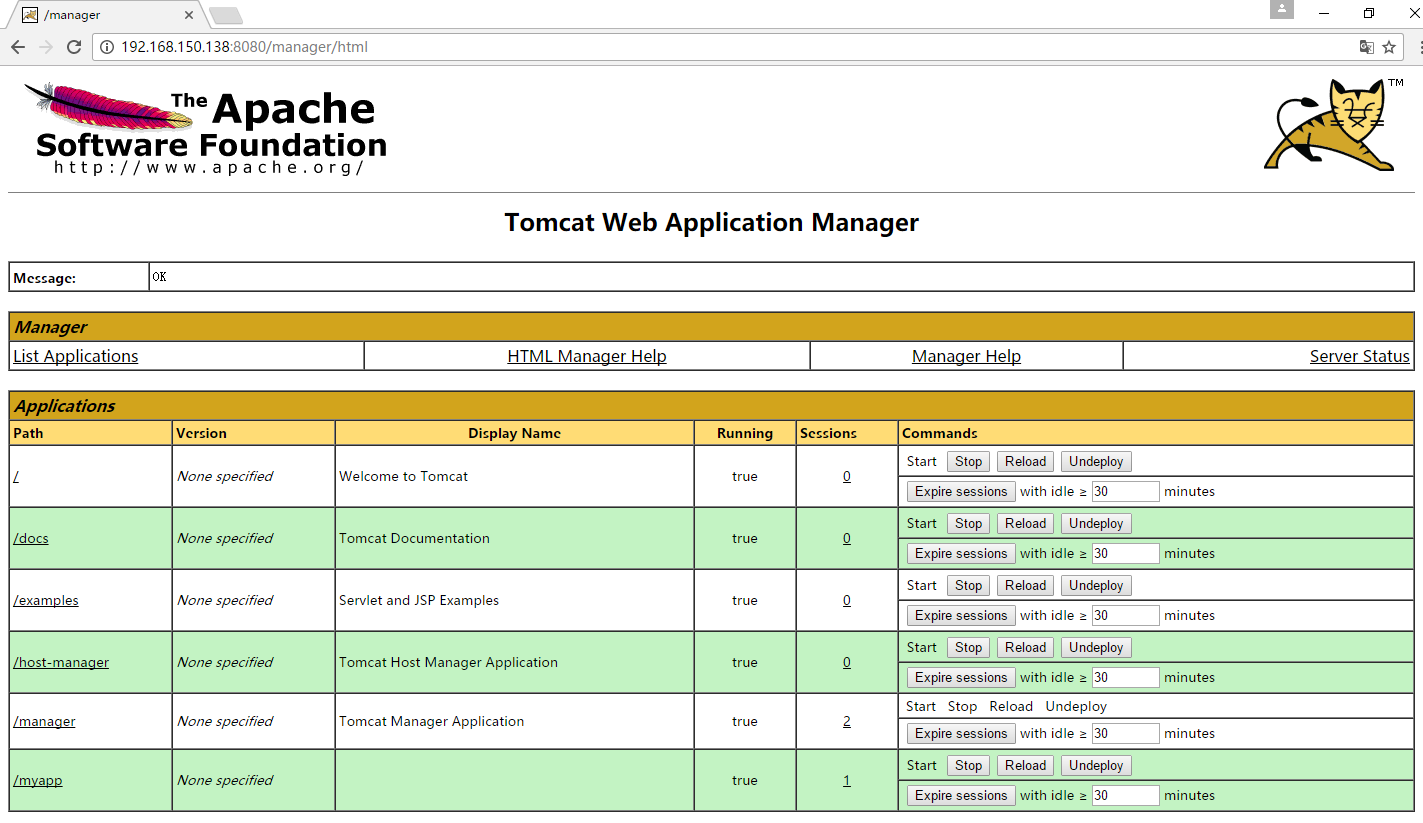
Task: Bookmark this page with the star icon
Action: point(1389,47)
